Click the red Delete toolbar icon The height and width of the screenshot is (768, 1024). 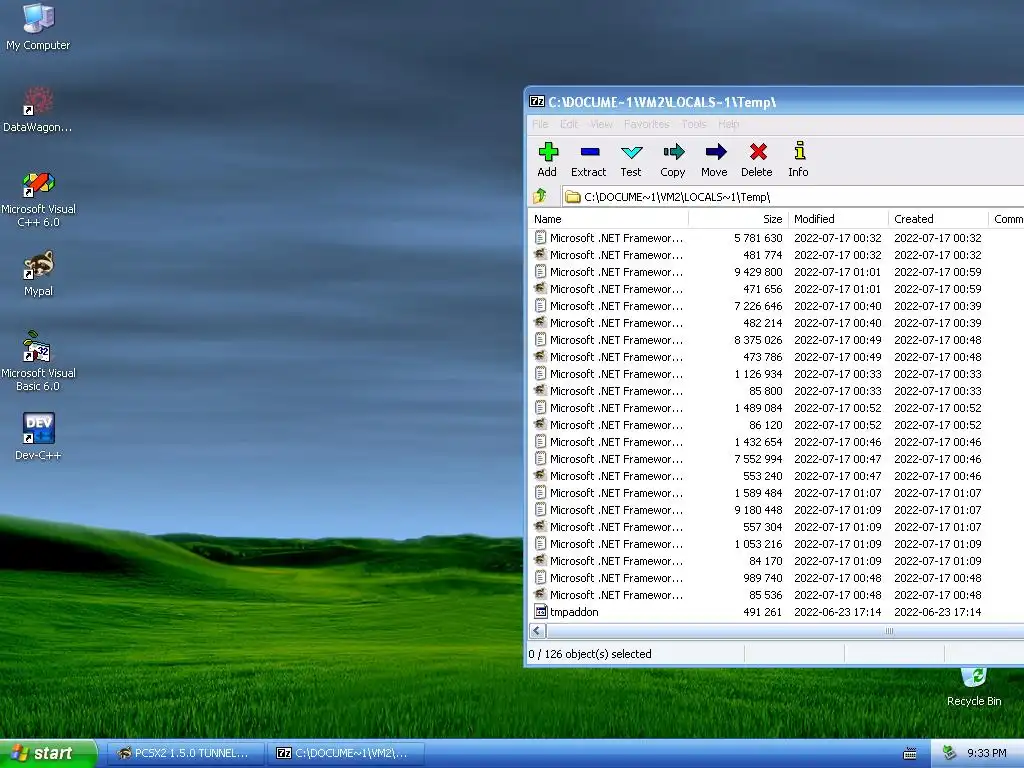pyautogui.click(x=758, y=152)
